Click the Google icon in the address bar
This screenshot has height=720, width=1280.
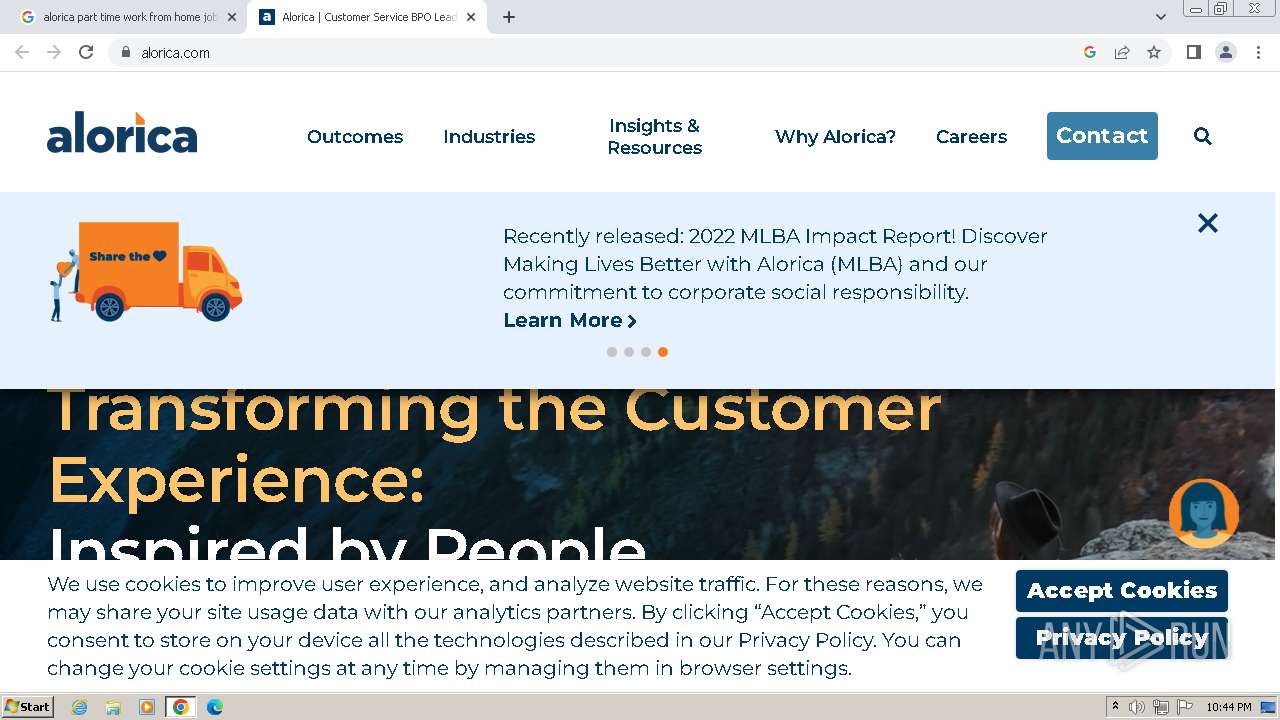click(1090, 52)
